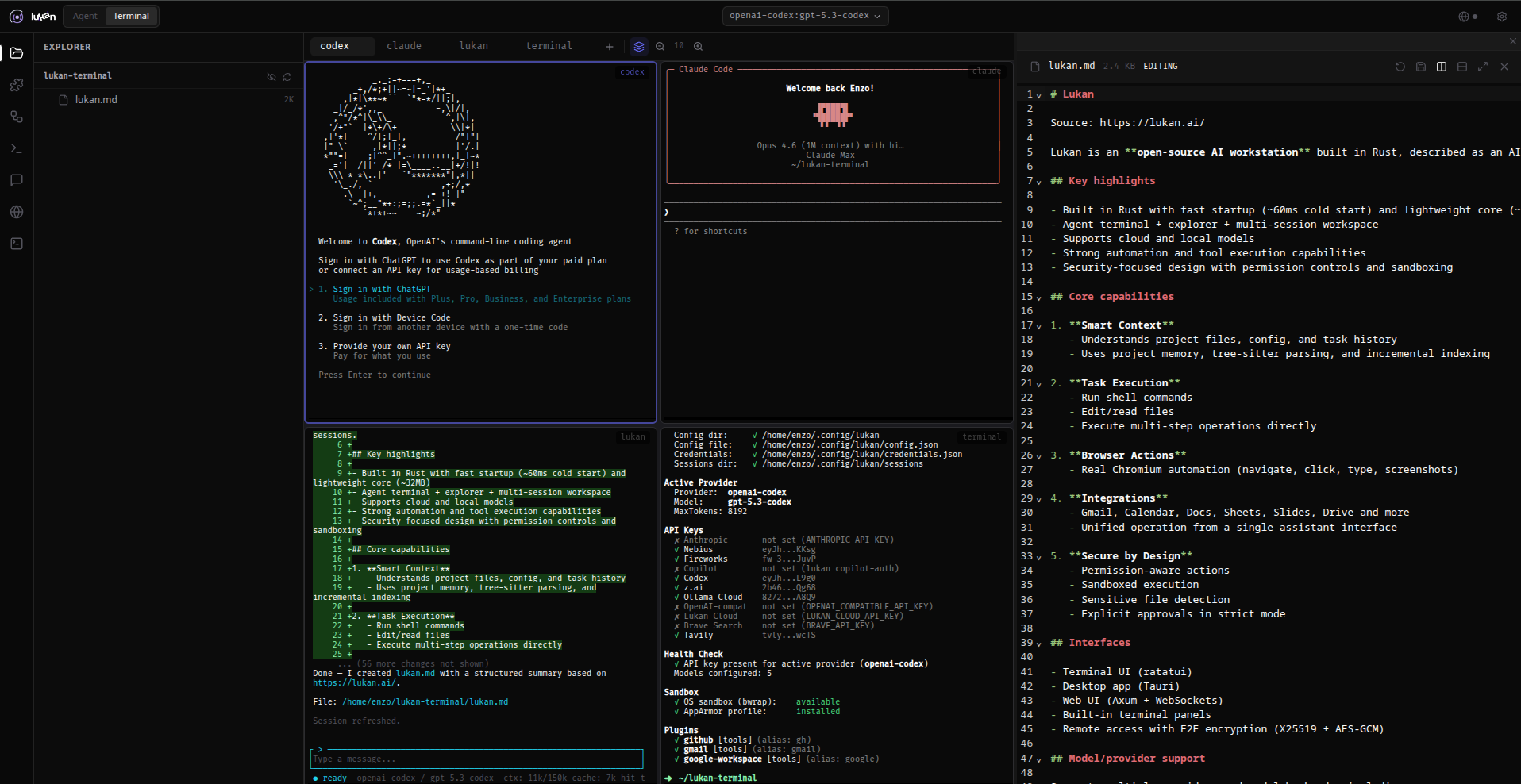Add a new session with the plus button
Viewport: 1521px width, 784px height.
coord(610,46)
